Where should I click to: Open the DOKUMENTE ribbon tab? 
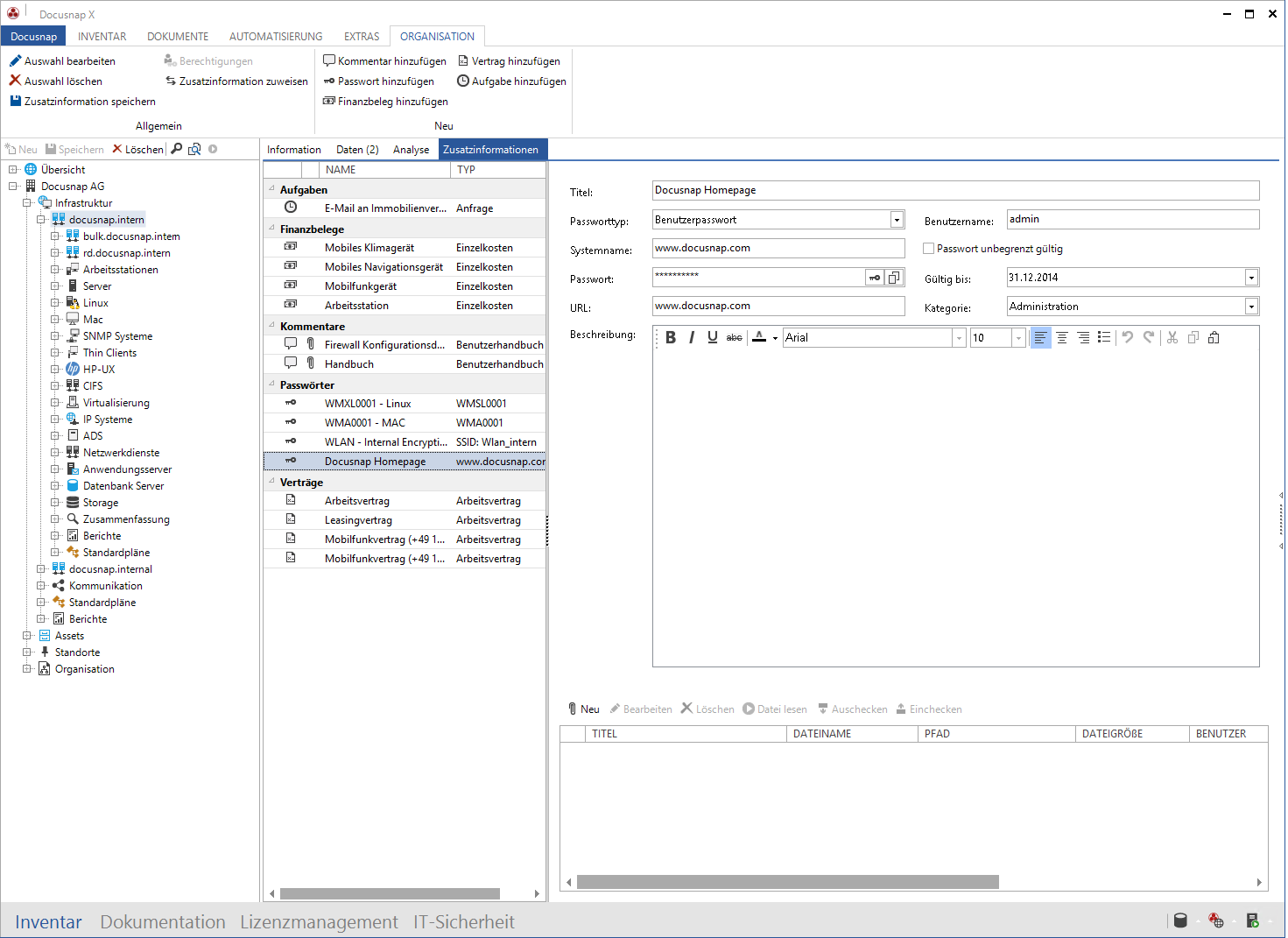coord(178,37)
